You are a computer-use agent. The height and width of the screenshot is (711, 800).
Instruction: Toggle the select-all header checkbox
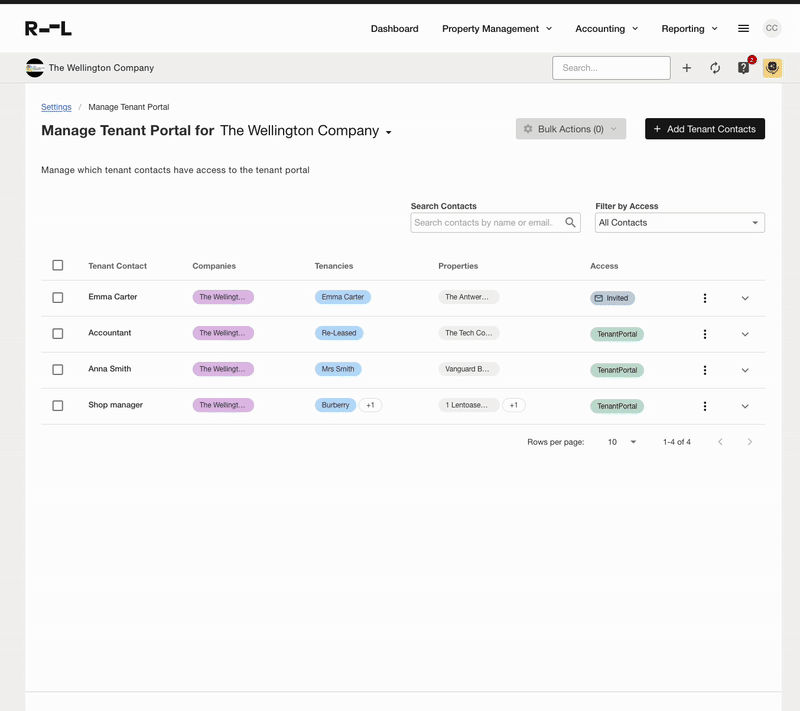point(58,266)
